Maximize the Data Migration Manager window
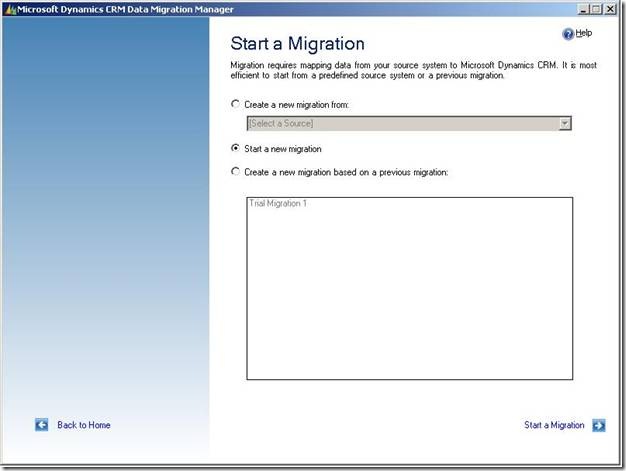 (x=597, y=8)
